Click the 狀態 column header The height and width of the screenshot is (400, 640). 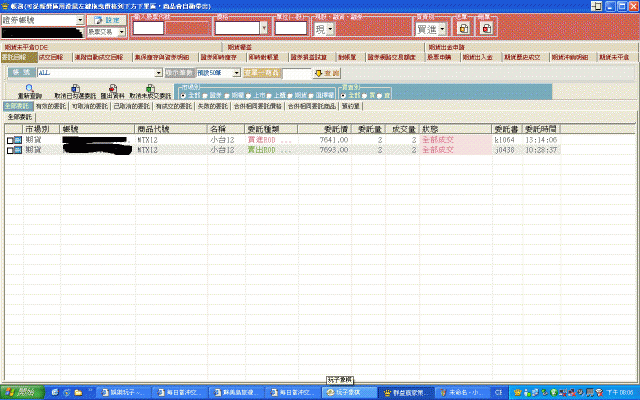(x=456, y=129)
